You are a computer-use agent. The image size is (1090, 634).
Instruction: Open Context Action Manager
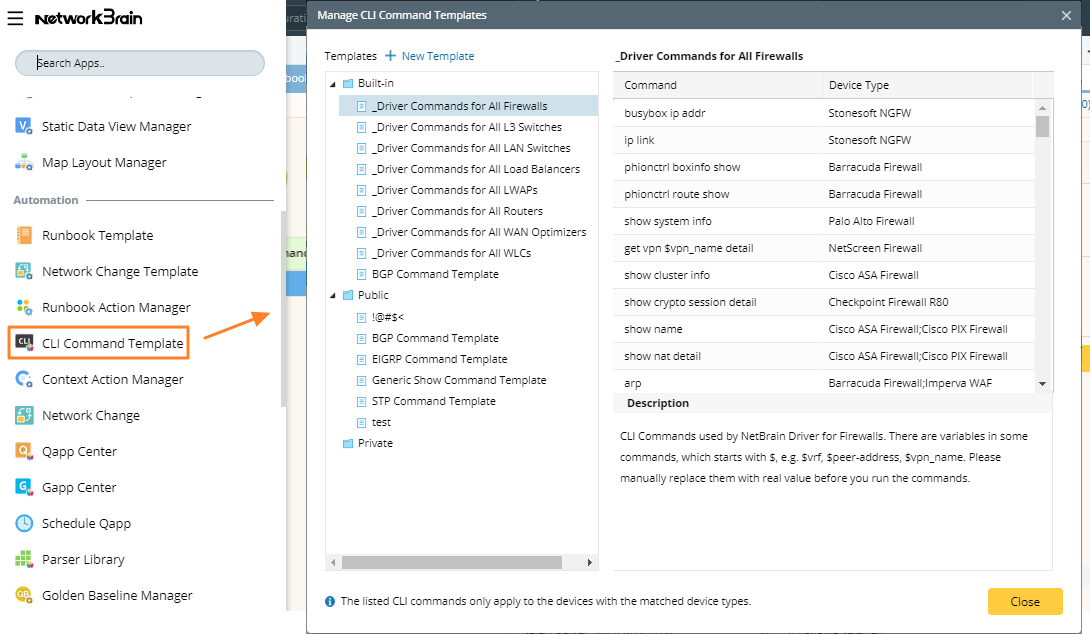pyautogui.click(x=113, y=379)
